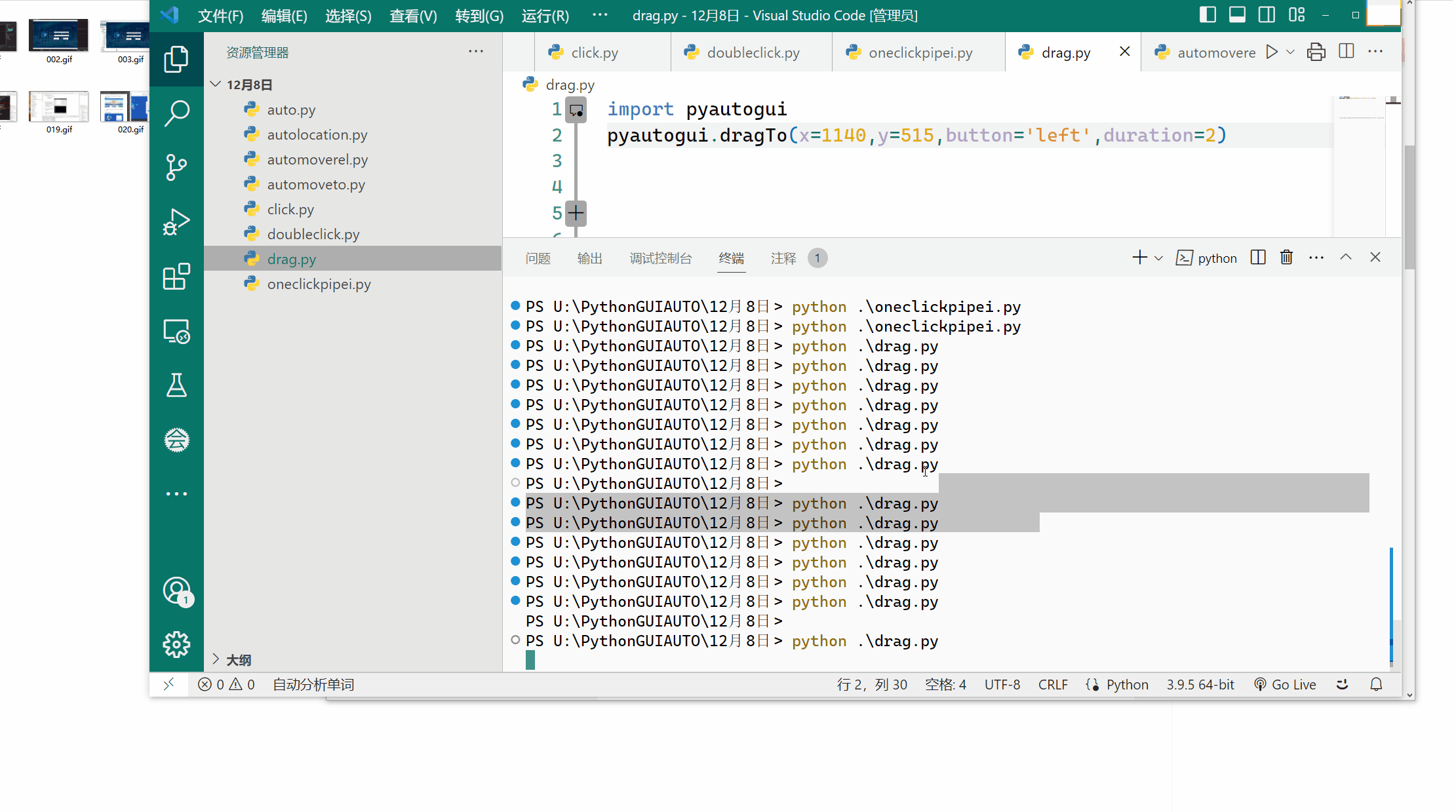This screenshot has height=812, width=1456.
Task: Switch to click.py editor tab
Action: pyautogui.click(x=602, y=52)
